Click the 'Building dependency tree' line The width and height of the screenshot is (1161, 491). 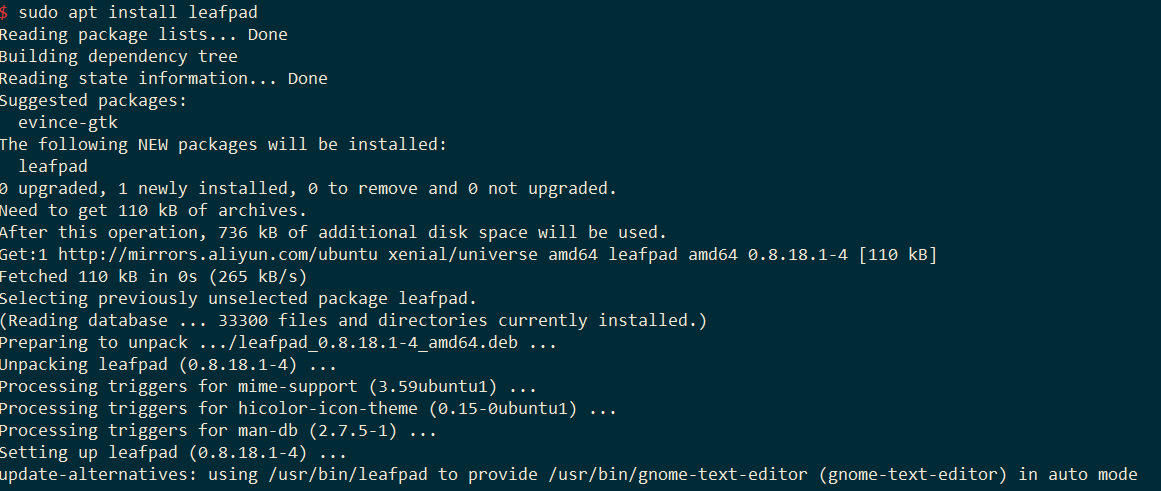[118, 56]
